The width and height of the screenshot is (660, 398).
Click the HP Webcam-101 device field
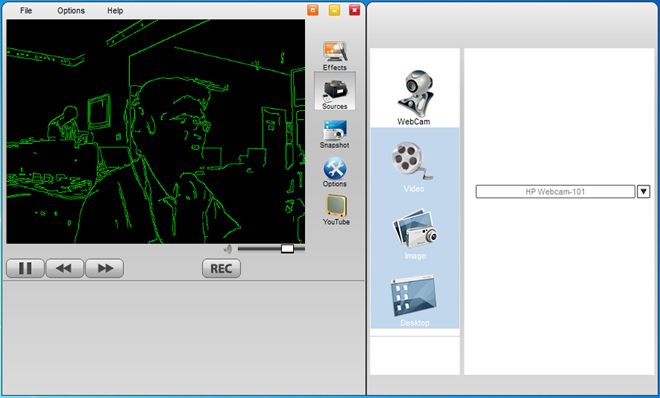pos(555,191)
